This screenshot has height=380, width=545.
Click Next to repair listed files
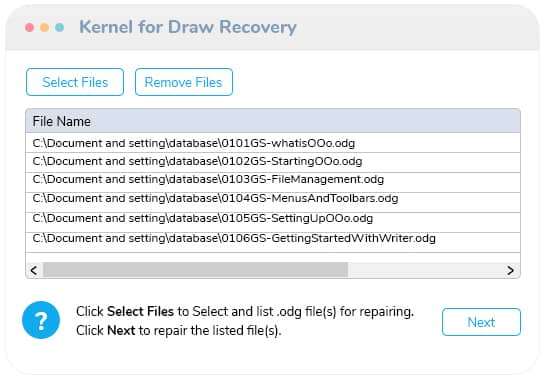[481, 322]
